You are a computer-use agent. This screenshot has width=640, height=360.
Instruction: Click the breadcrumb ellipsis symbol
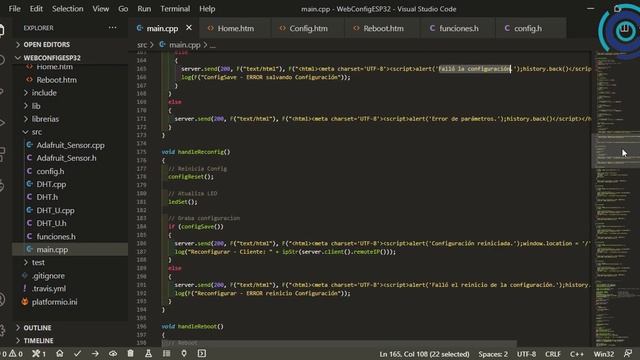click(x=213, y=45)
